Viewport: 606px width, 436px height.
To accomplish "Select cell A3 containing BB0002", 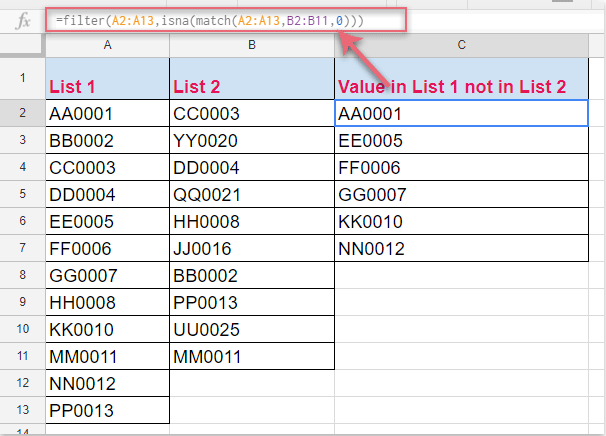I will click(107, 140).
